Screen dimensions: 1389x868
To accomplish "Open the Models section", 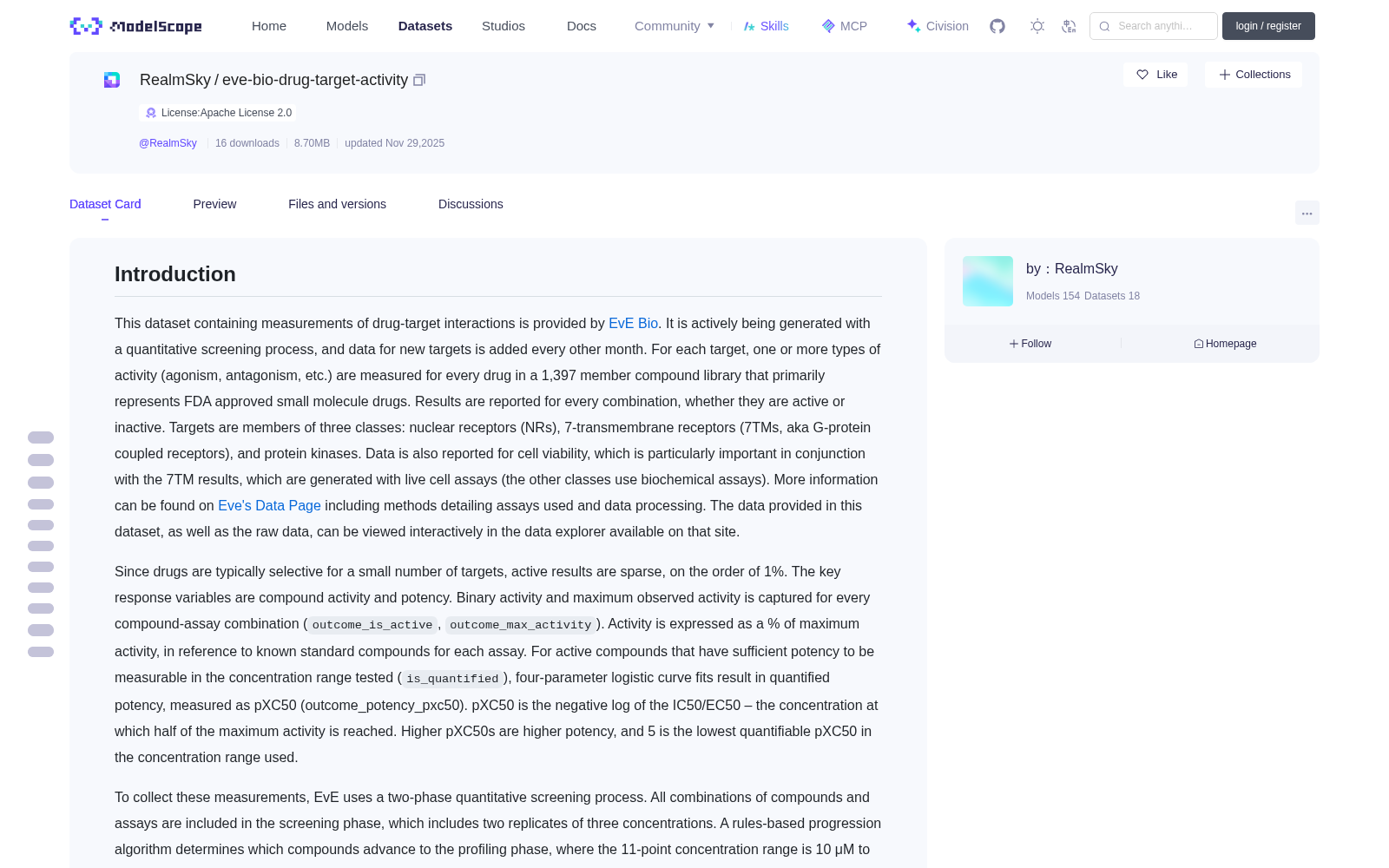I will tap(347, 26).
